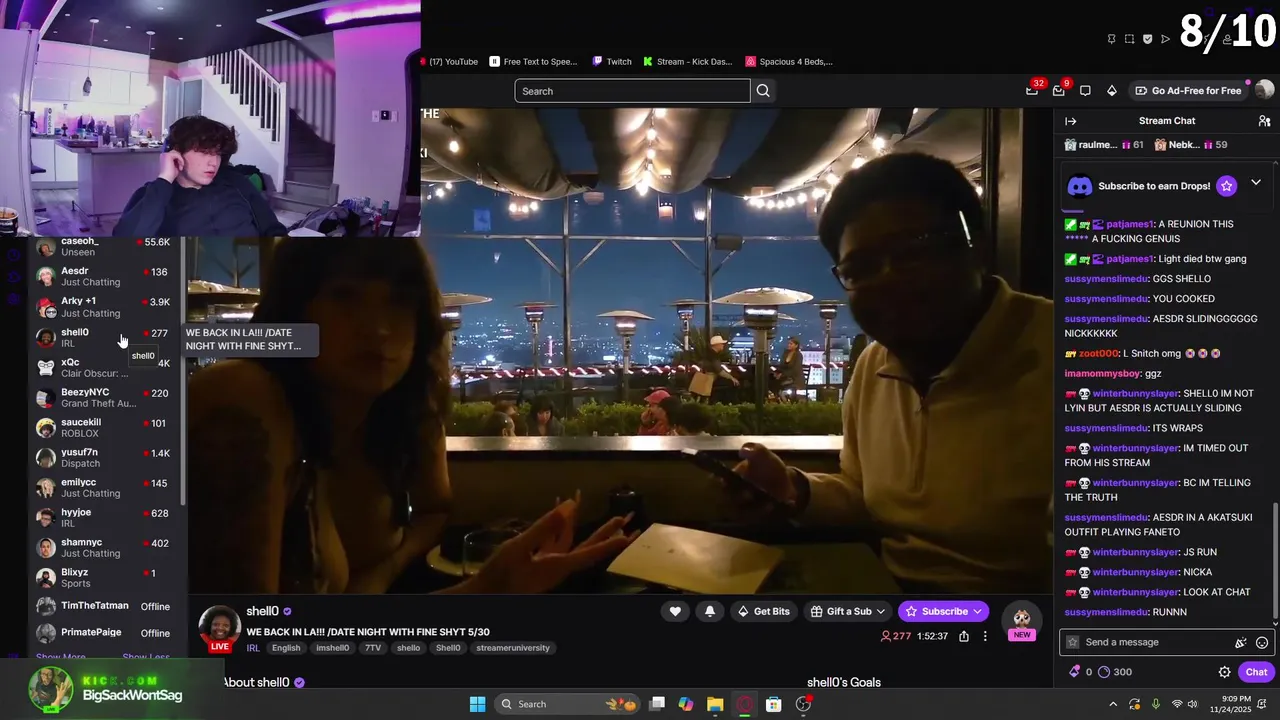Open File Explorer from the taskbar
The height and width of the screenshot is (720, 1280).
[x=715, y=704]
